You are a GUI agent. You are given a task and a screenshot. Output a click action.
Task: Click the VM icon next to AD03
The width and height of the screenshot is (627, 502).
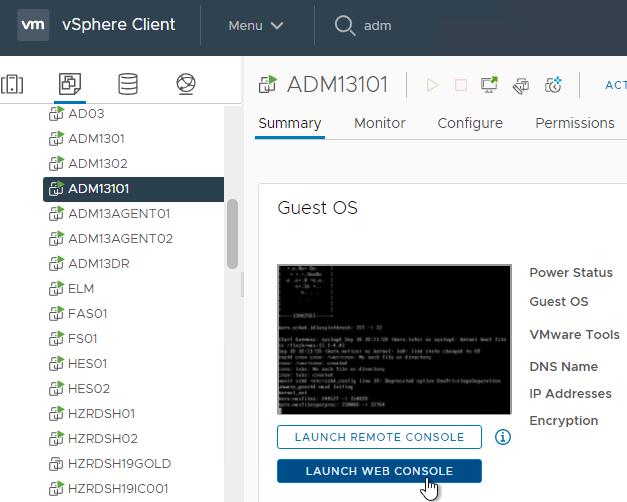56,114
